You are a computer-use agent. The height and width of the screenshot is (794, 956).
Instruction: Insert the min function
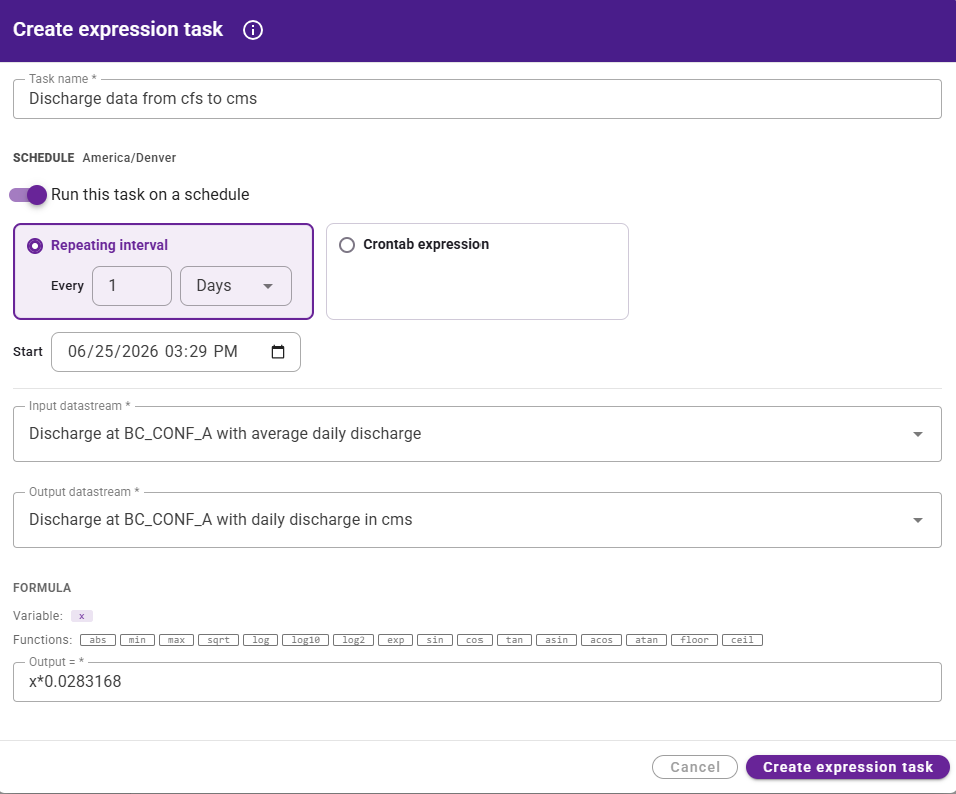pos(137,640)
